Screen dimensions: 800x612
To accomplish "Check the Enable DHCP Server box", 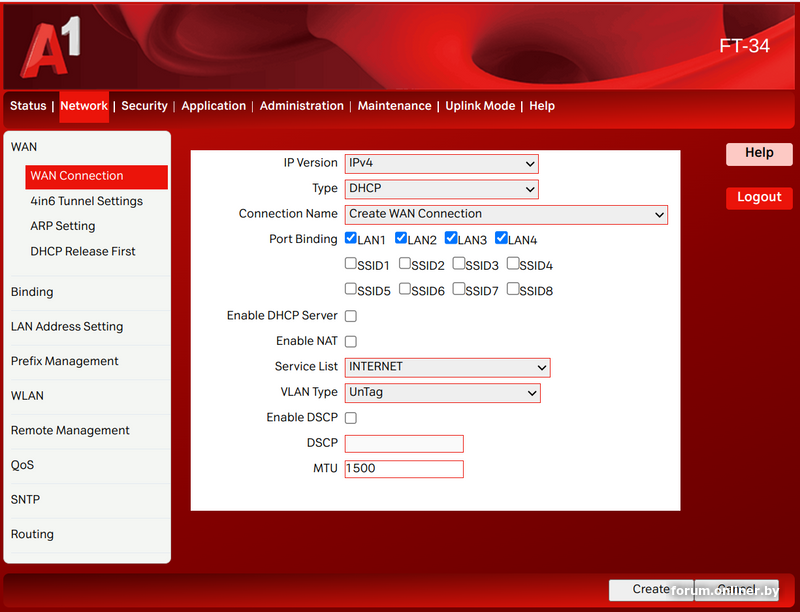I will [x=351, y=316].
